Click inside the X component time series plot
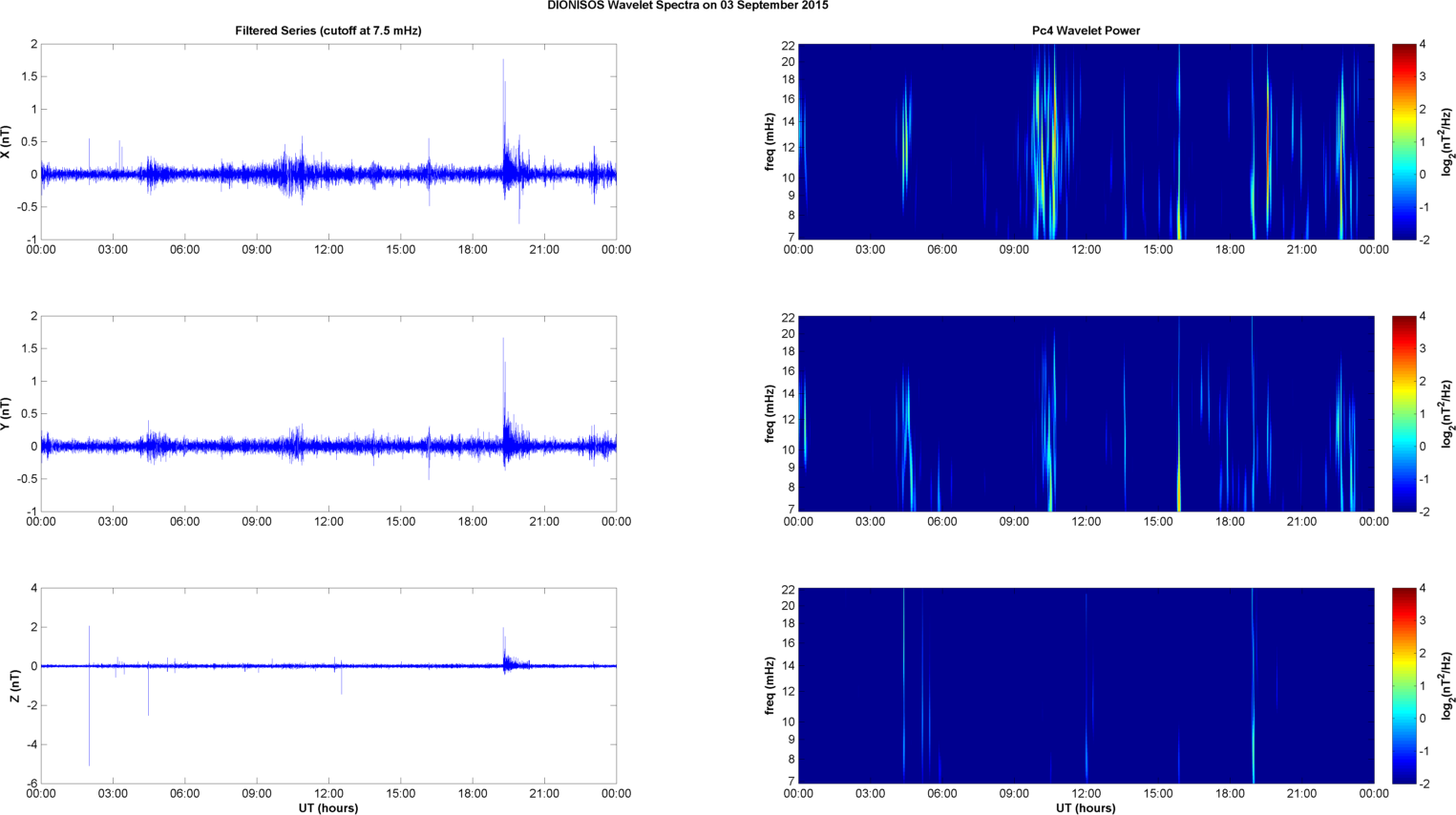 328,142
